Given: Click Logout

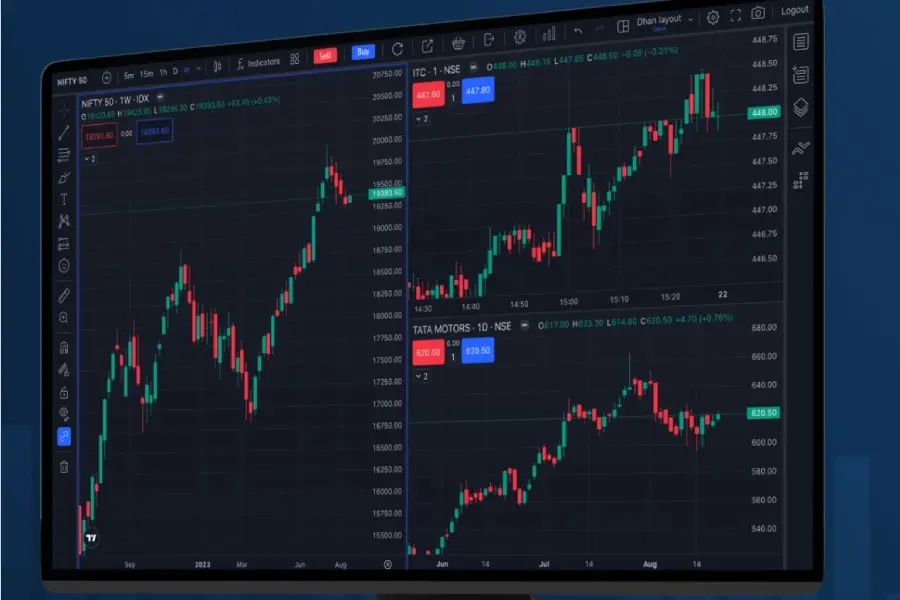Looking at the screenshot, I should (x=795, y=10).
